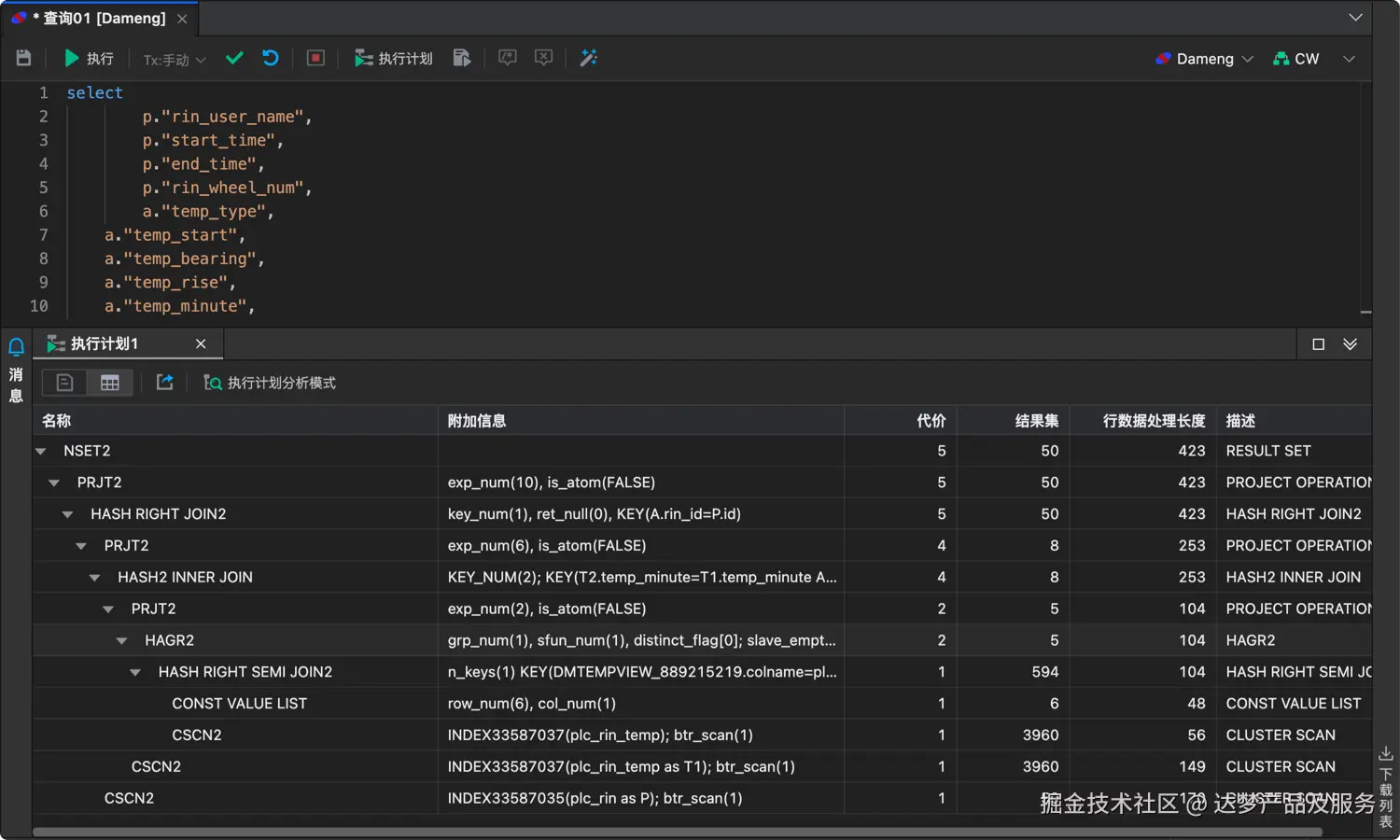The height and width of the screenshot is (840, 1400).
Task: Click the 结果集 column header
Action: [x=1013, y=420]
